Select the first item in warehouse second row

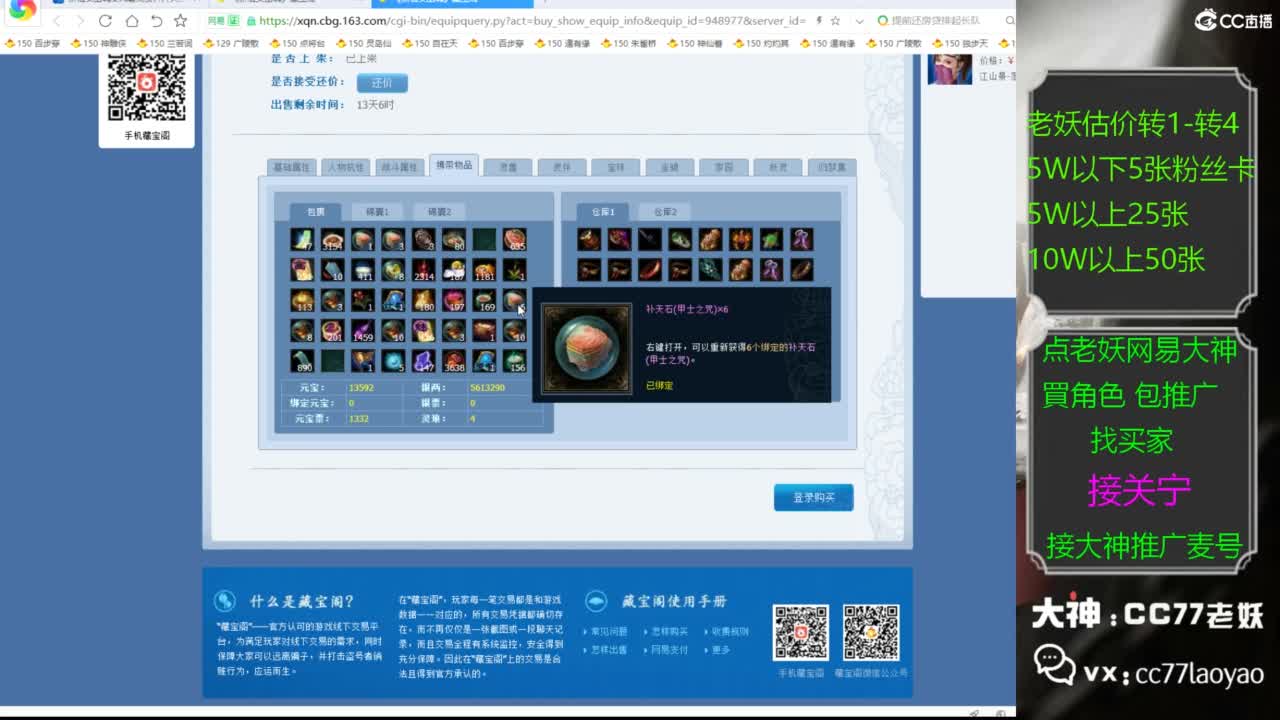point(589,269)
